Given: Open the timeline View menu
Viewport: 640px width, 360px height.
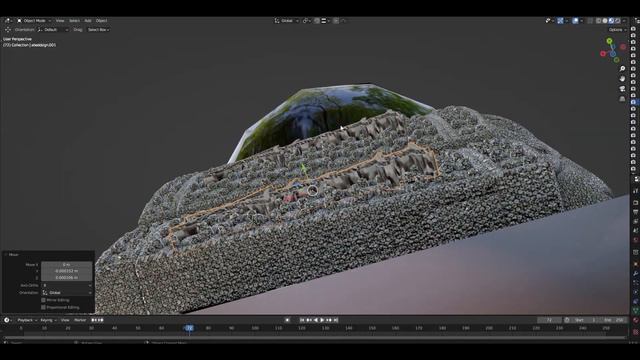Looking at the screenshot, I should [x=65, y=320].
